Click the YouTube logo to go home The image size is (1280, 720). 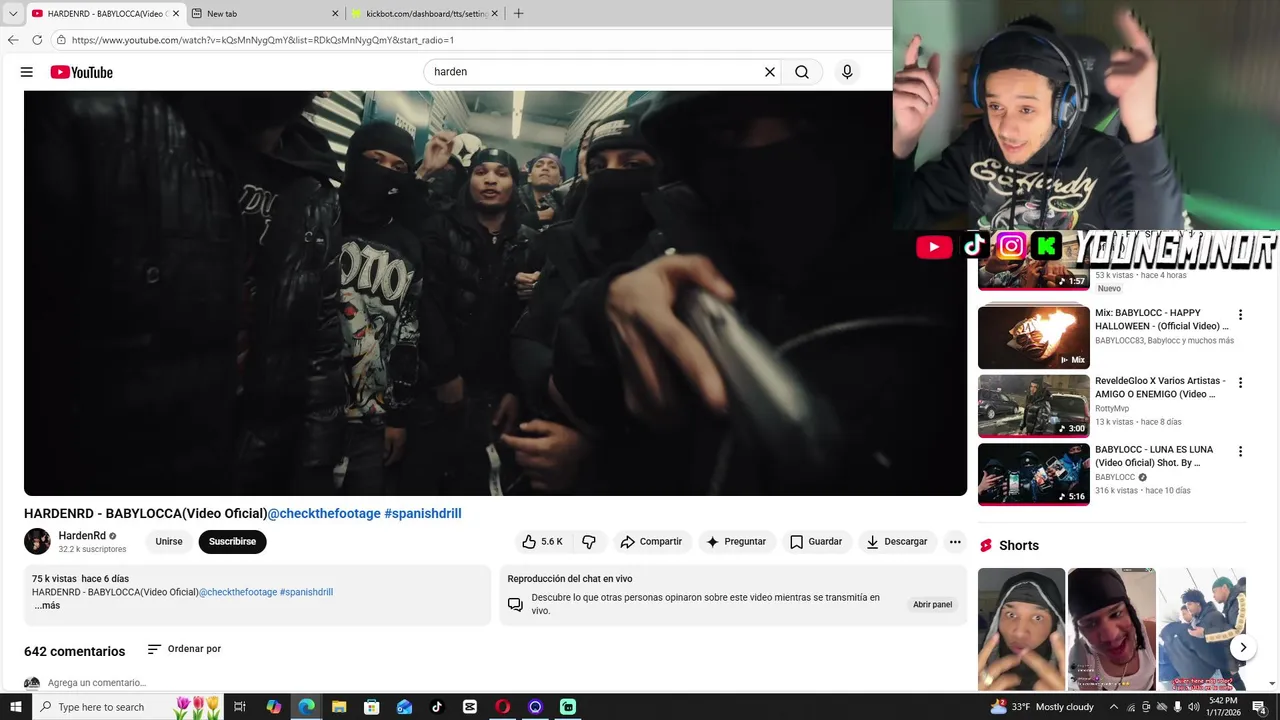(82, 72)
